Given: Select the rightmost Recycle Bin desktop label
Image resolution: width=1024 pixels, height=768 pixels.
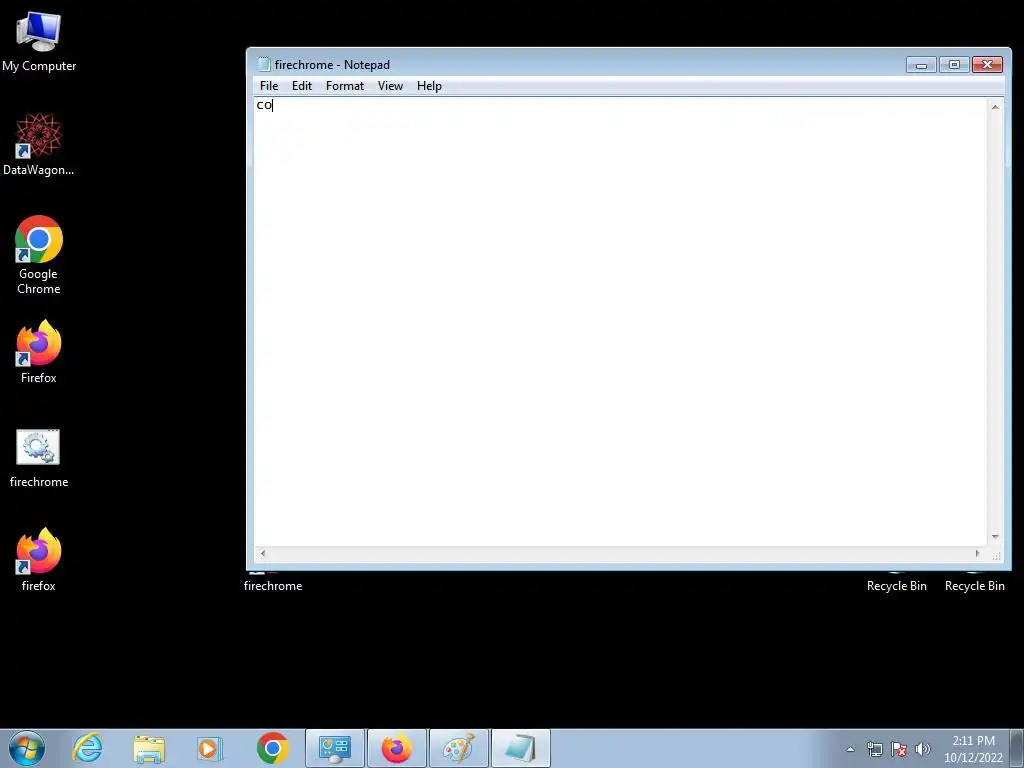Looking at the screenshot, I should click(974, 586).
